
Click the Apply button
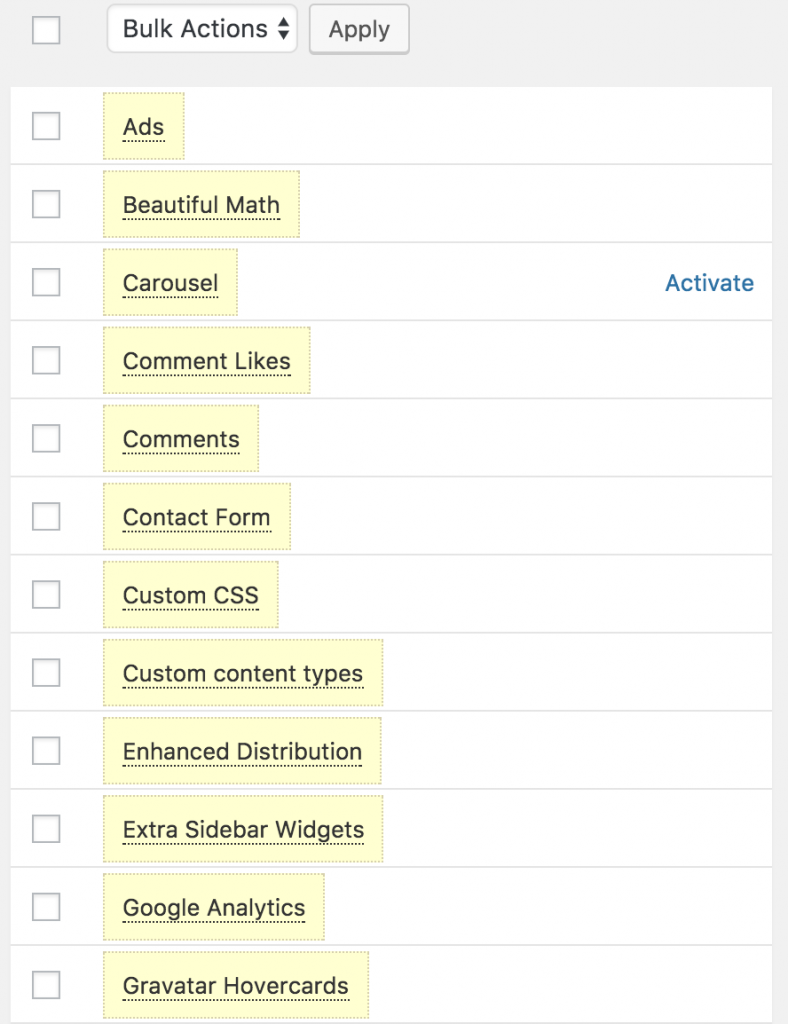(x=359, y=30)
